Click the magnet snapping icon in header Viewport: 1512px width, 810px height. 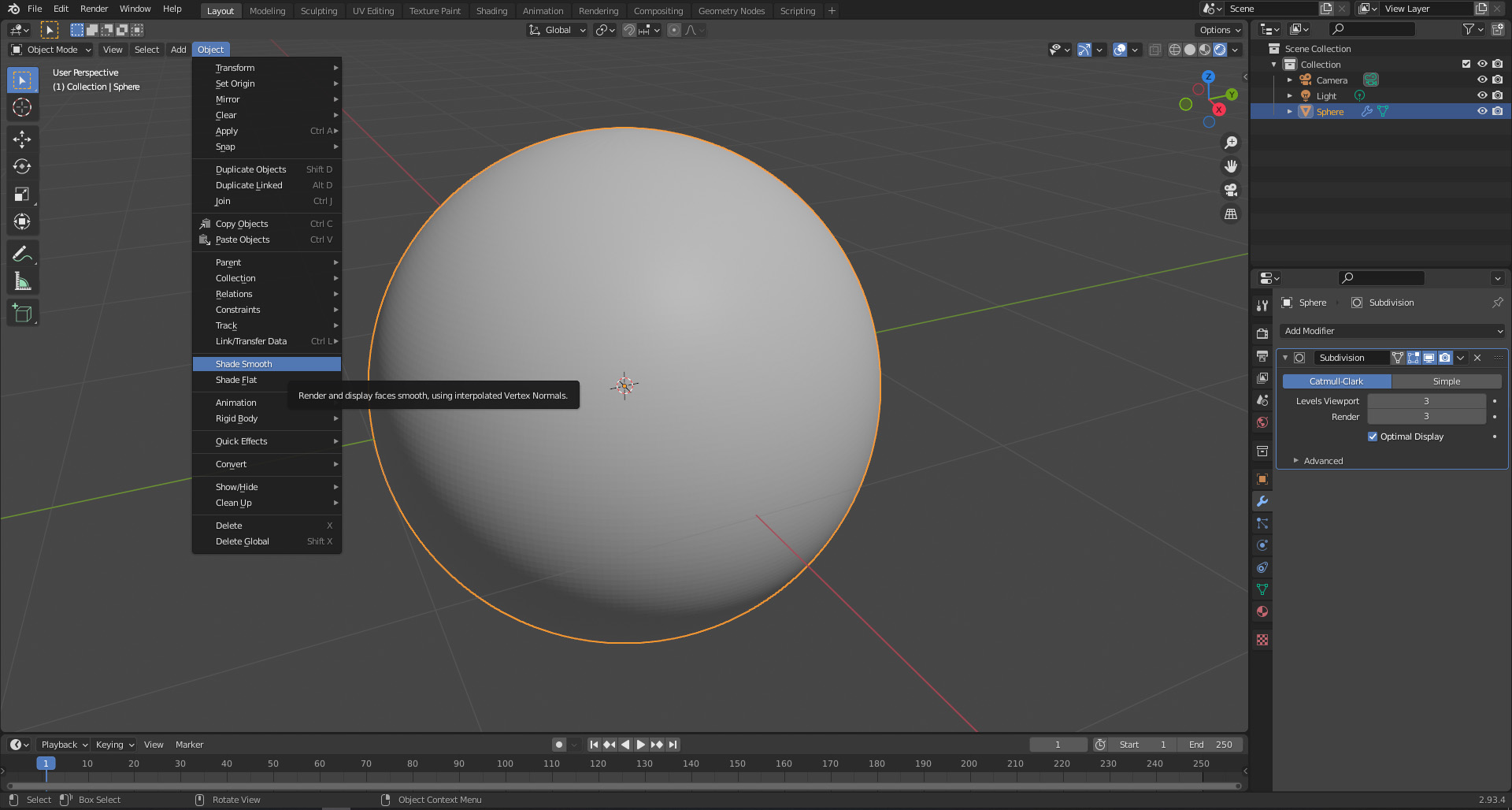click(628, 30)
